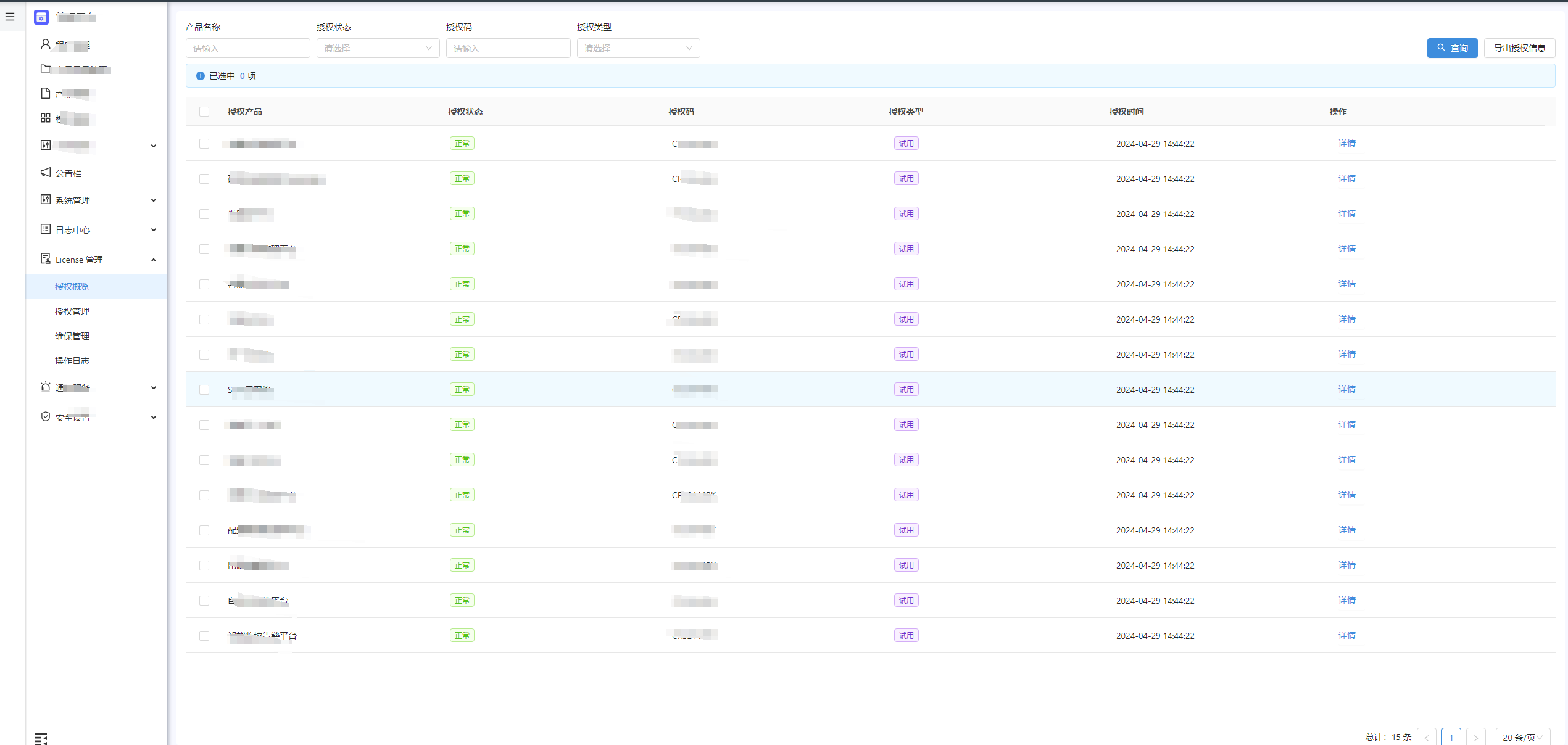Select all rows with the header checkbox
Screen dimensions: 1568x745
(x=204, y=112)
